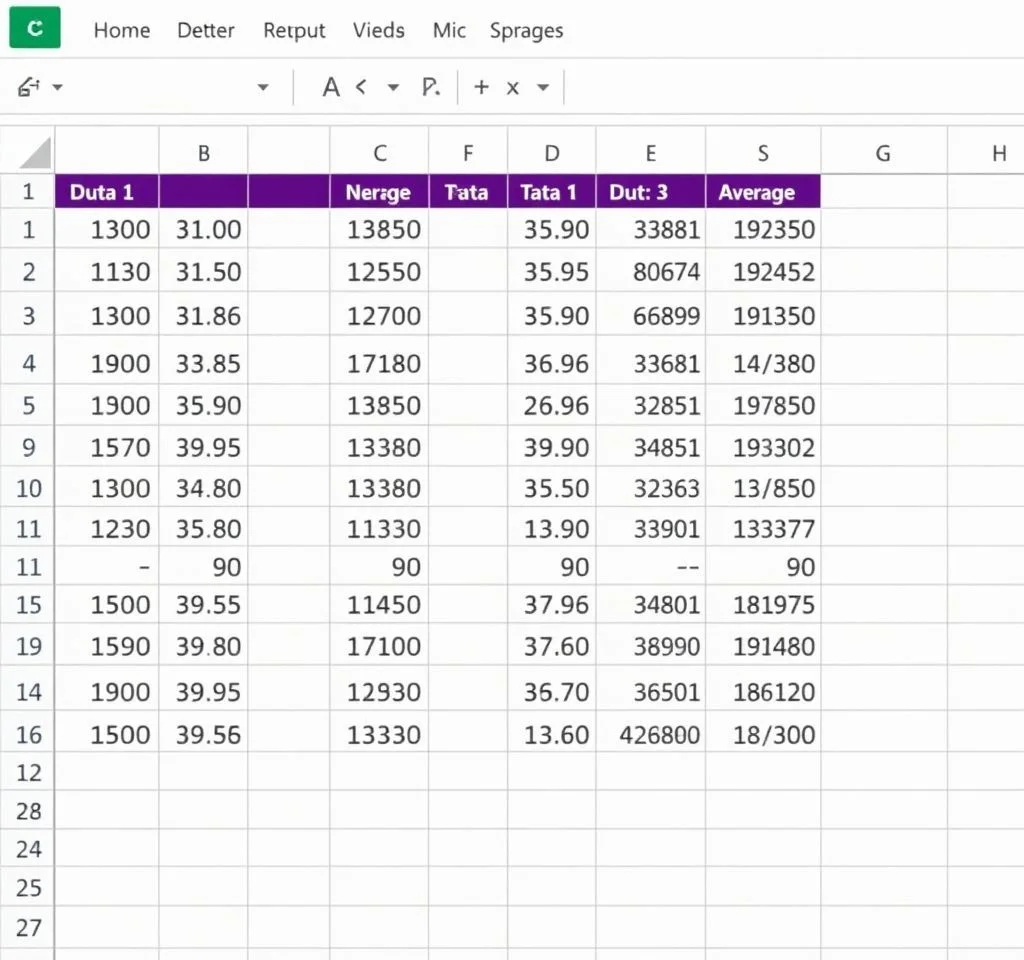Expand the dropdown arrow beside paint format icon
1024x960 pixels.
[58, 88]
